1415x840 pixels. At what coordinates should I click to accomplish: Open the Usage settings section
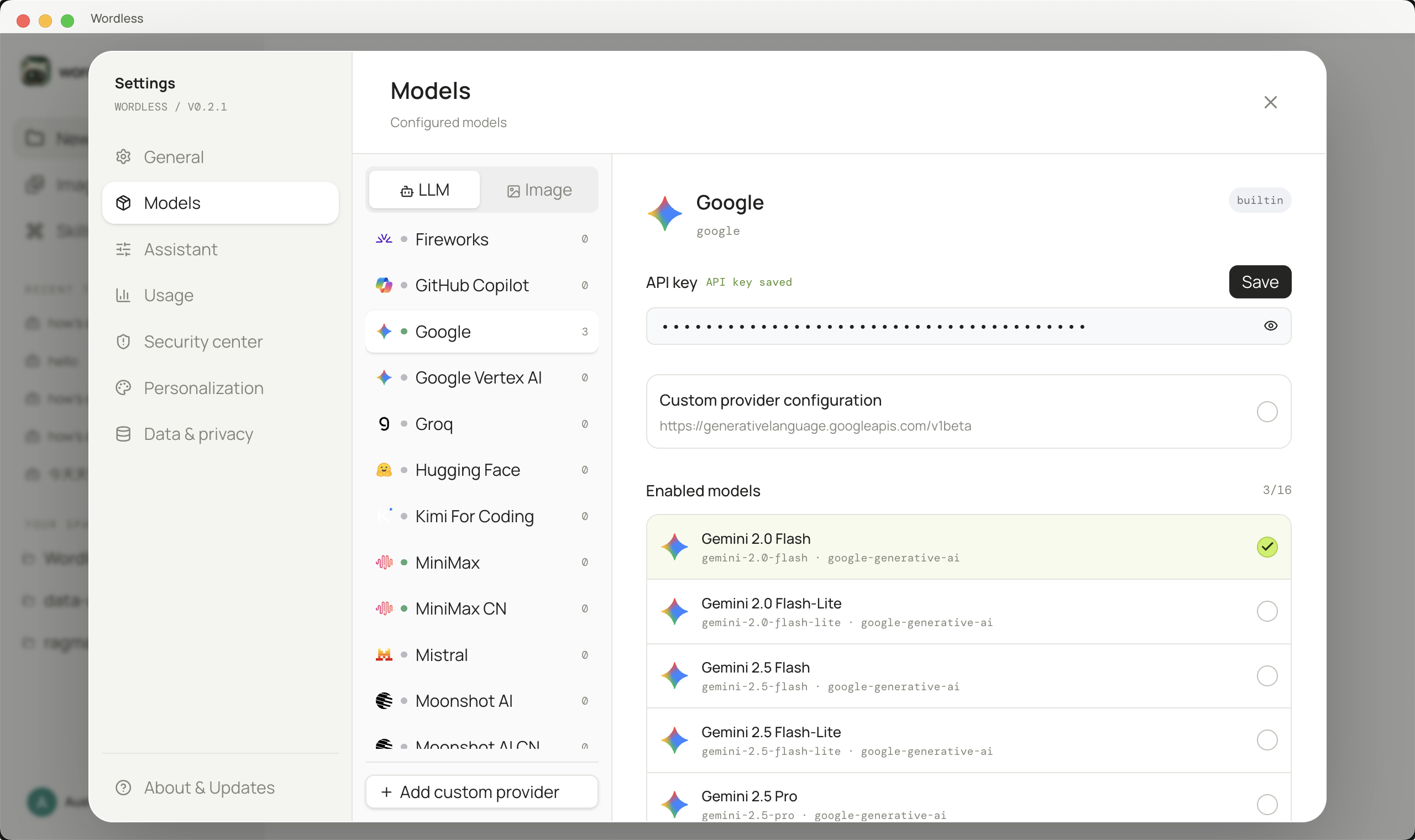click(x=220, y=295)
